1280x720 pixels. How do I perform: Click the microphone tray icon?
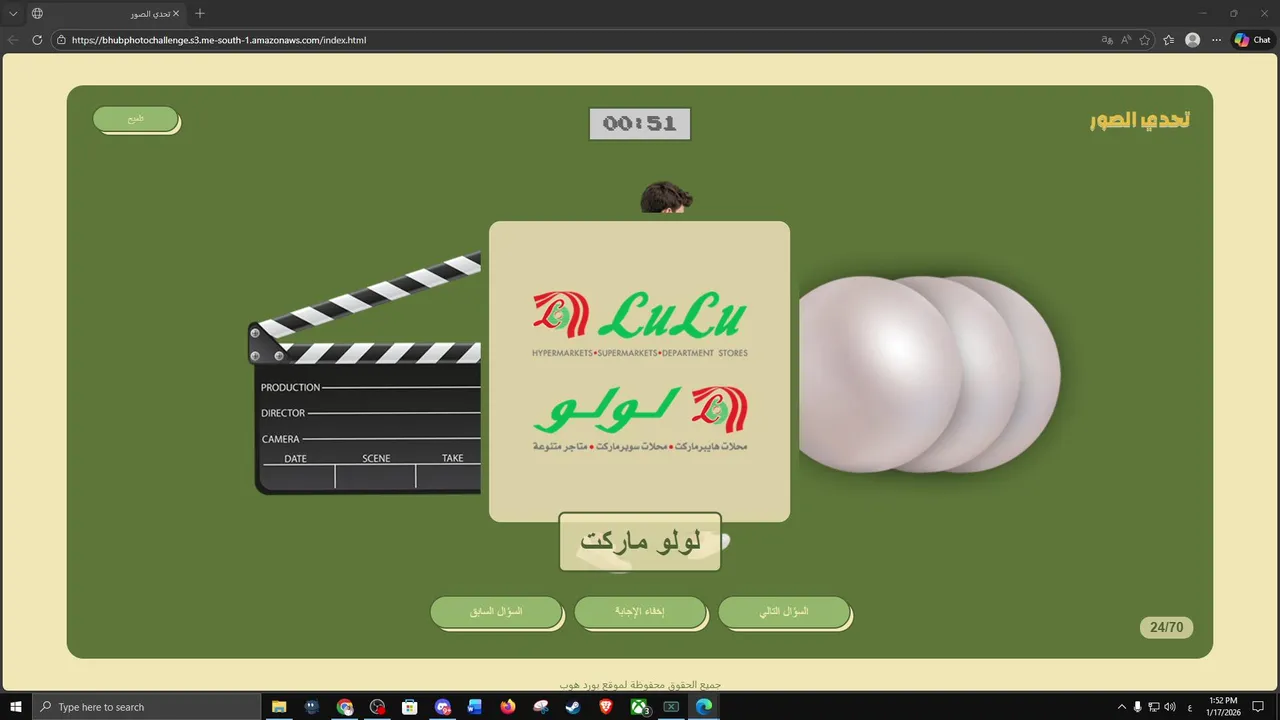click(x=1137, y=707)
